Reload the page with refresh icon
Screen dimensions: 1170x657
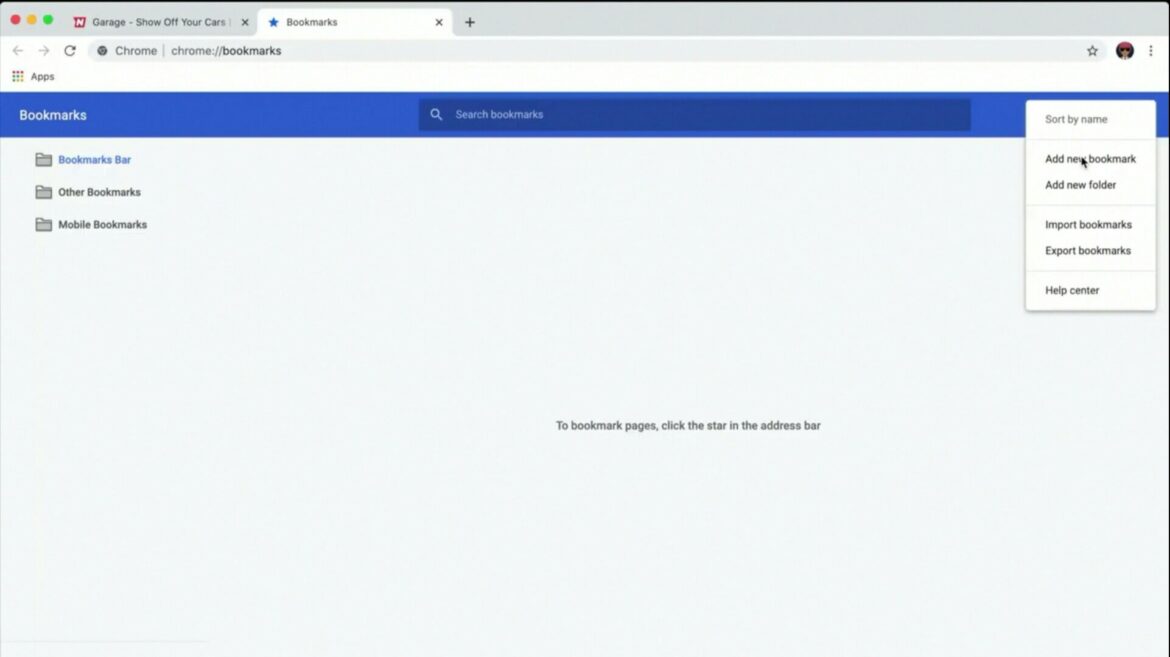click(x=70, y=51)
